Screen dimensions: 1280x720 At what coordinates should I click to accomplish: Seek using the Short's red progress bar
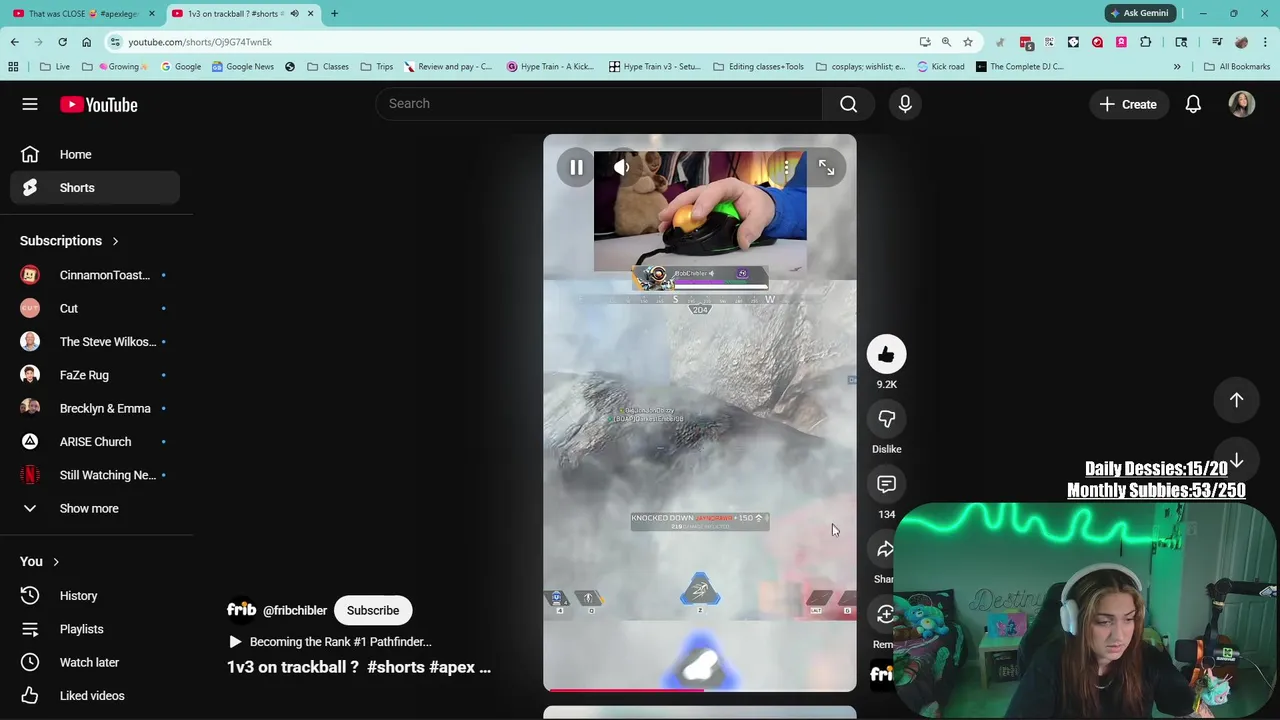click(700, 689)
